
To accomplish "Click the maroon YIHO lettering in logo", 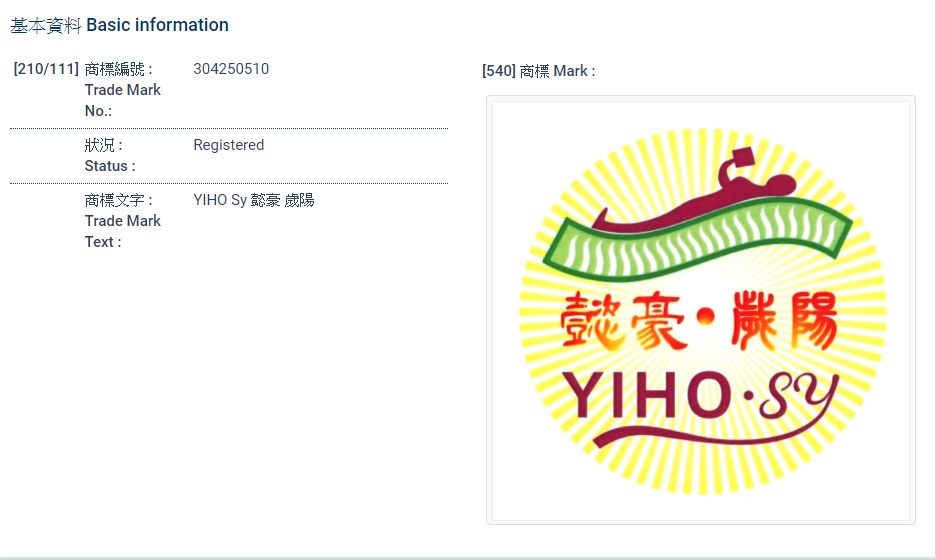I will tap(646, 395).
